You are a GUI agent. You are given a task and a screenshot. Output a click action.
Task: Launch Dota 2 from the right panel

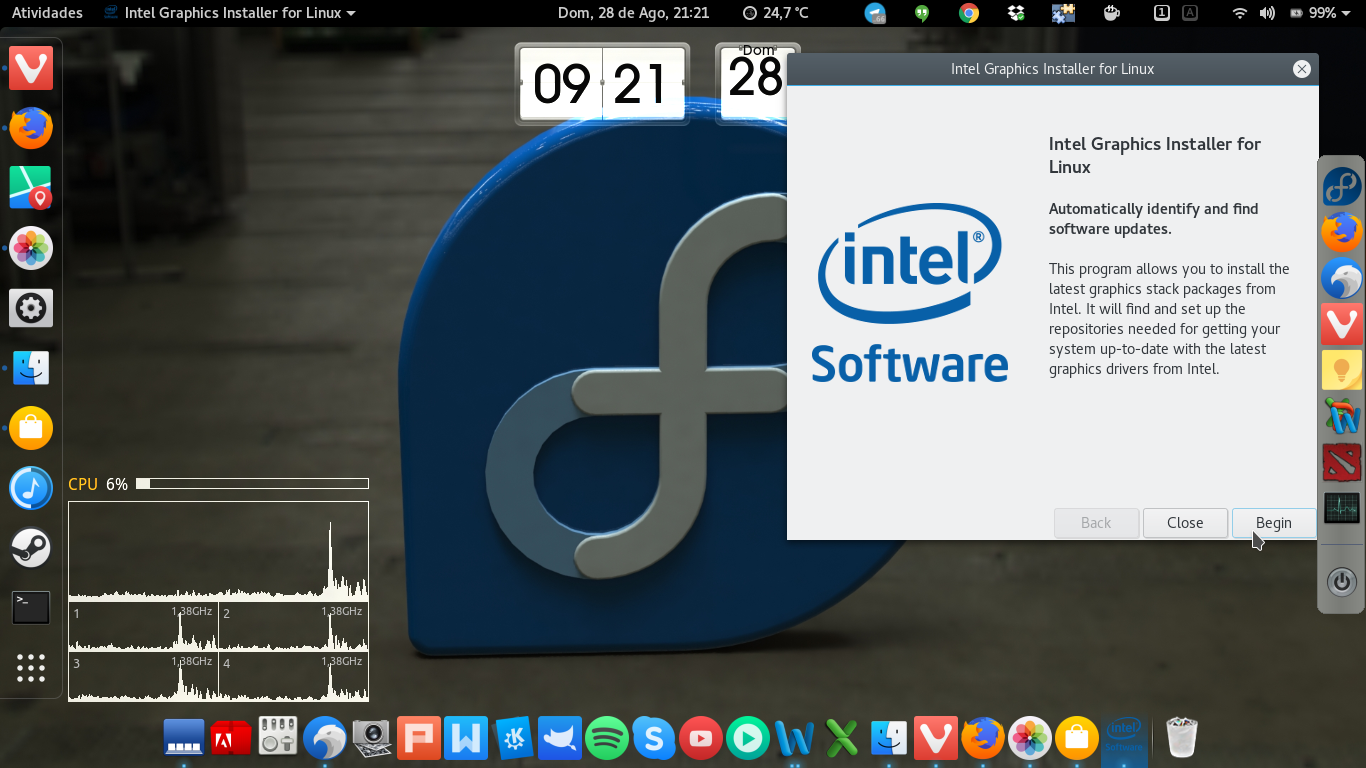pos(1341,462)
